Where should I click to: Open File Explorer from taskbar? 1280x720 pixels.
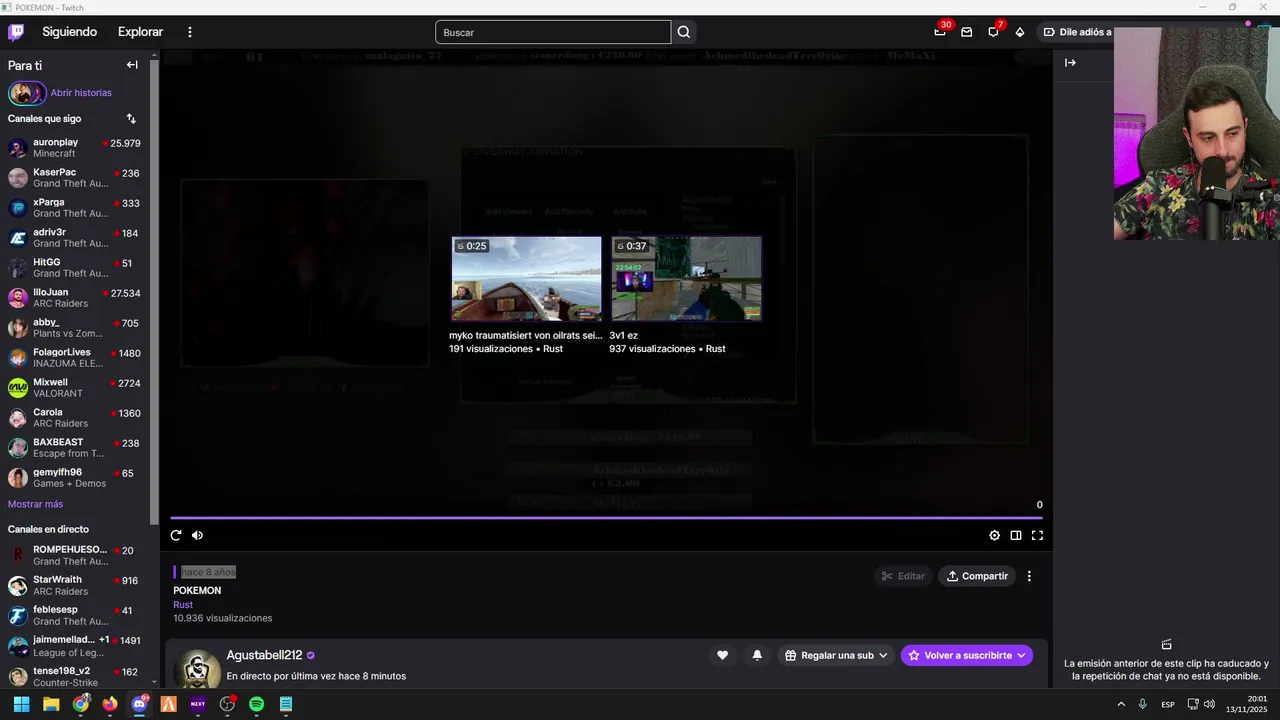pyautogui.click(x=51, y=704)
